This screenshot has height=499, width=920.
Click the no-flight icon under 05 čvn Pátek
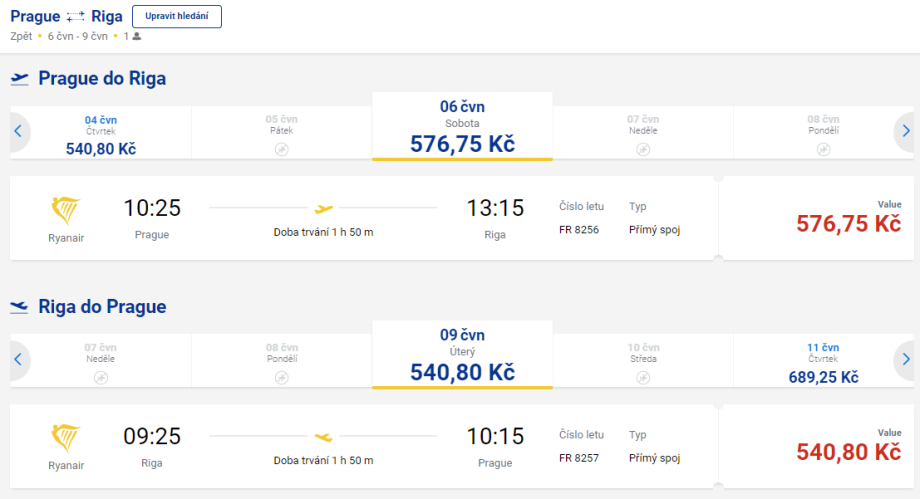pos(281,149)
